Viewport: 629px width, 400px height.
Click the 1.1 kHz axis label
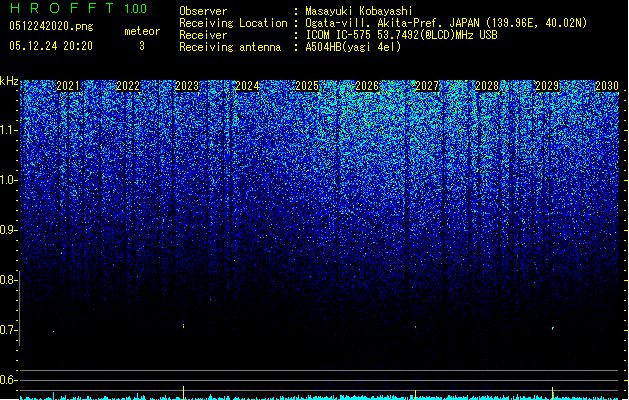[x=7, y=130]
